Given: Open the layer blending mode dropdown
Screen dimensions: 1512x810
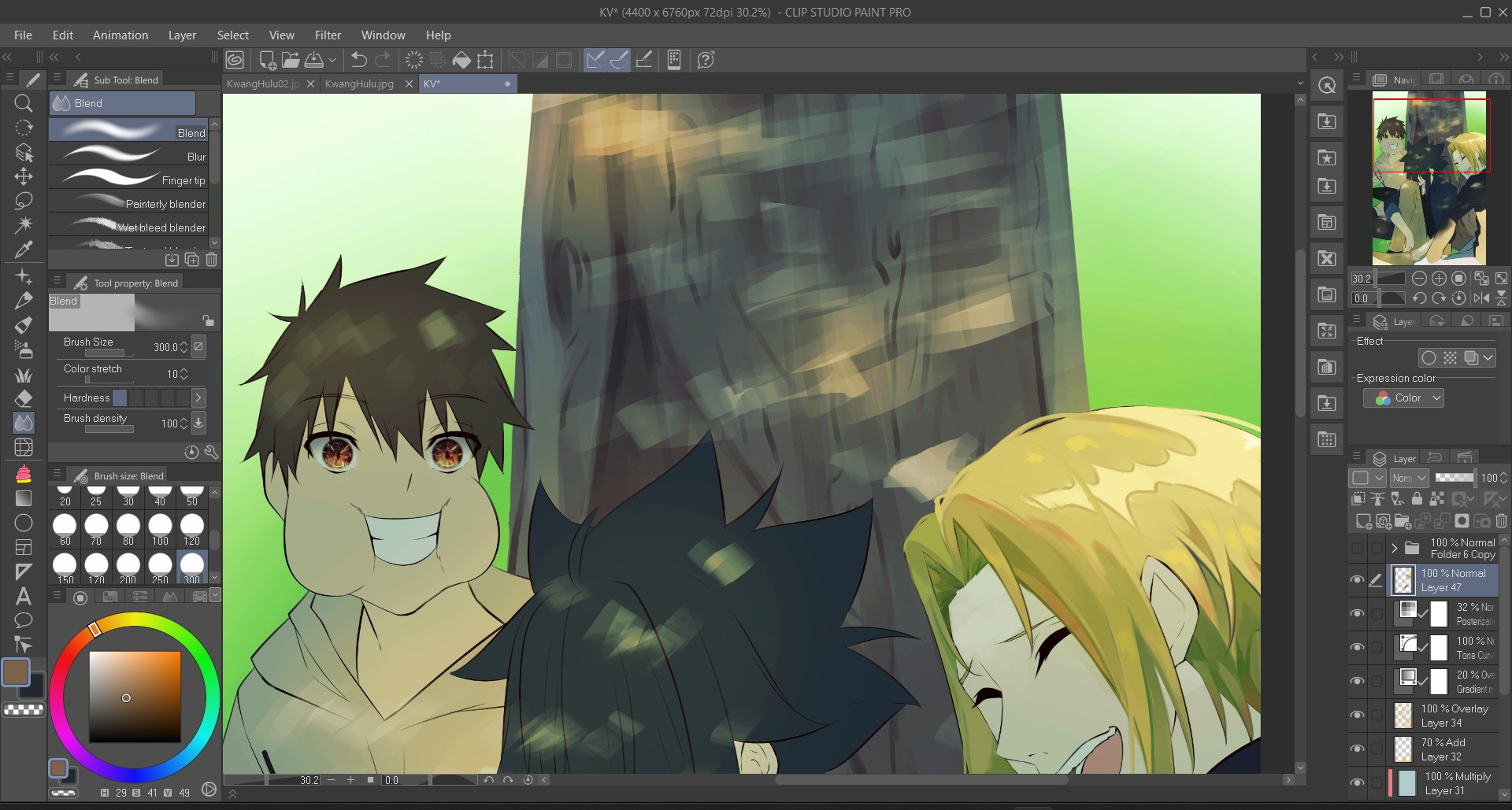Looking at the screenshot, I should point(1409,478).
